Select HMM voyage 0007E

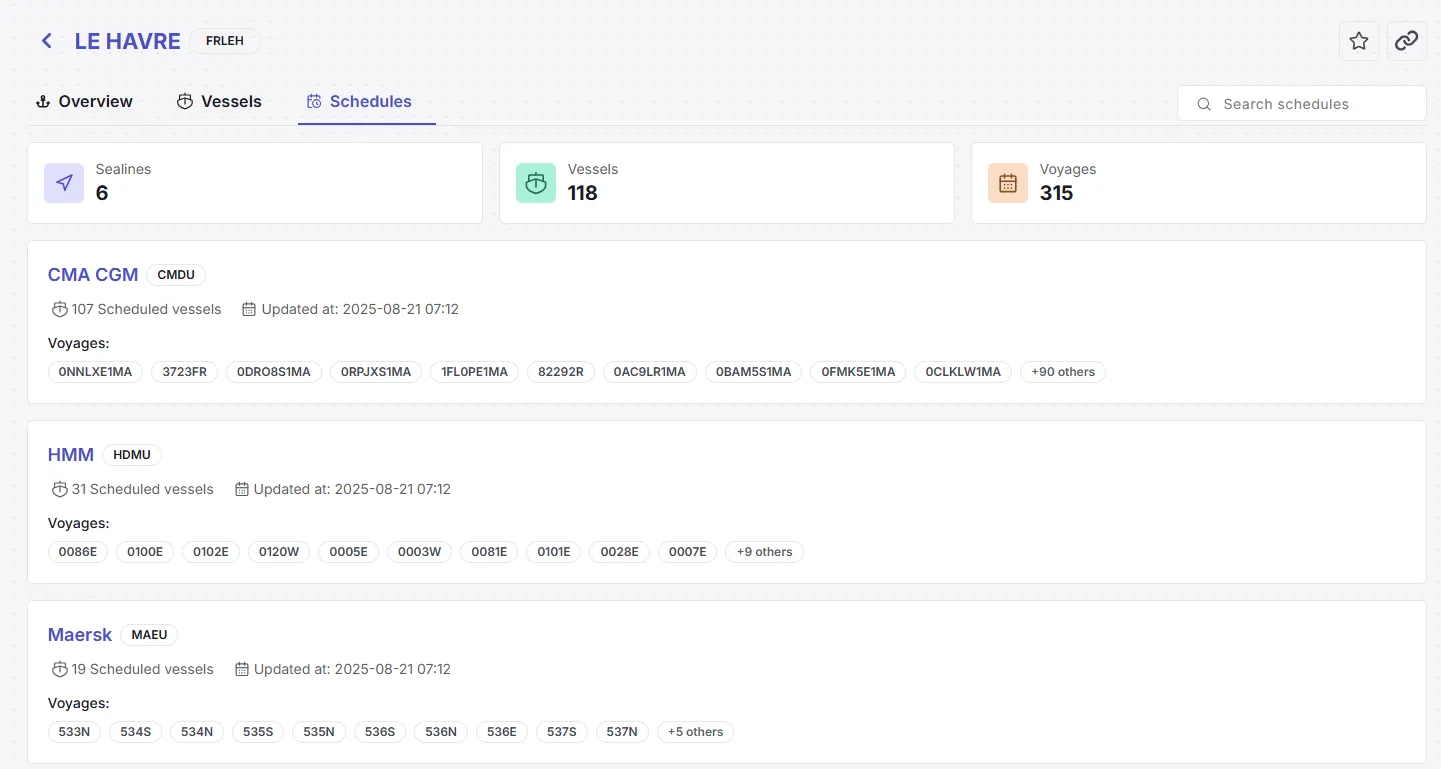688,552
